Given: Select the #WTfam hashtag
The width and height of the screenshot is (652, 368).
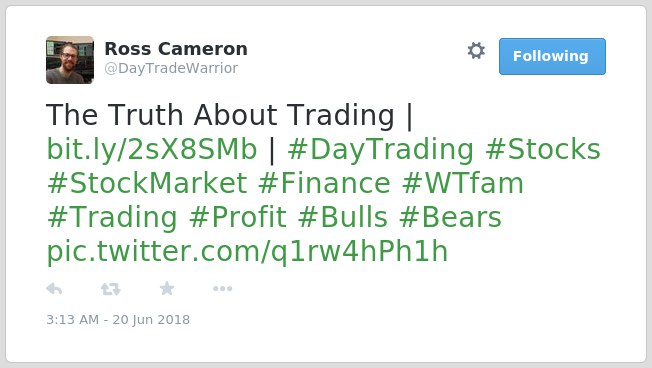Looking at the screenshot, I should [462, 183].
